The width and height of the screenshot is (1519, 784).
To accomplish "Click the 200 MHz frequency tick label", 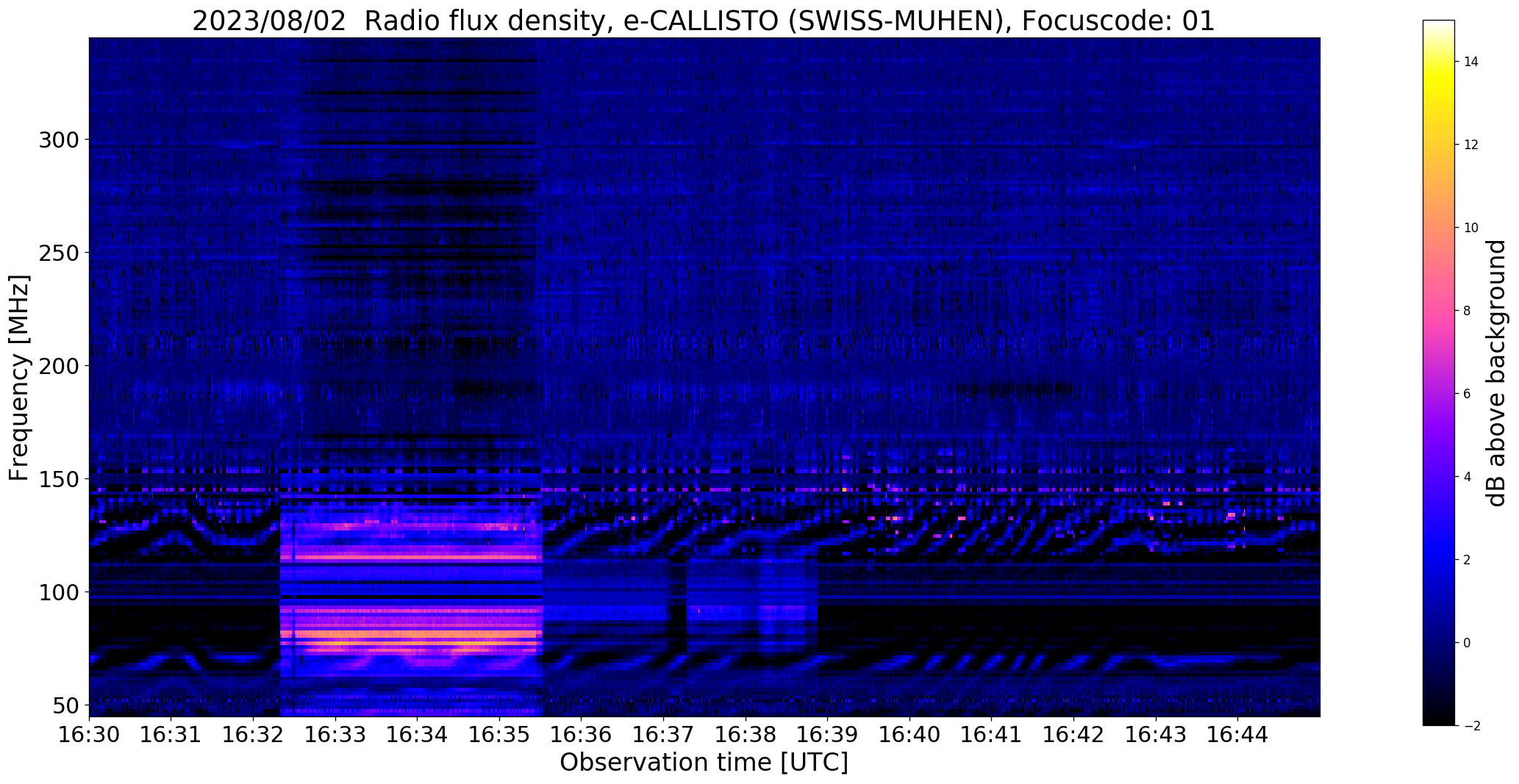I will tap(58, 366).
